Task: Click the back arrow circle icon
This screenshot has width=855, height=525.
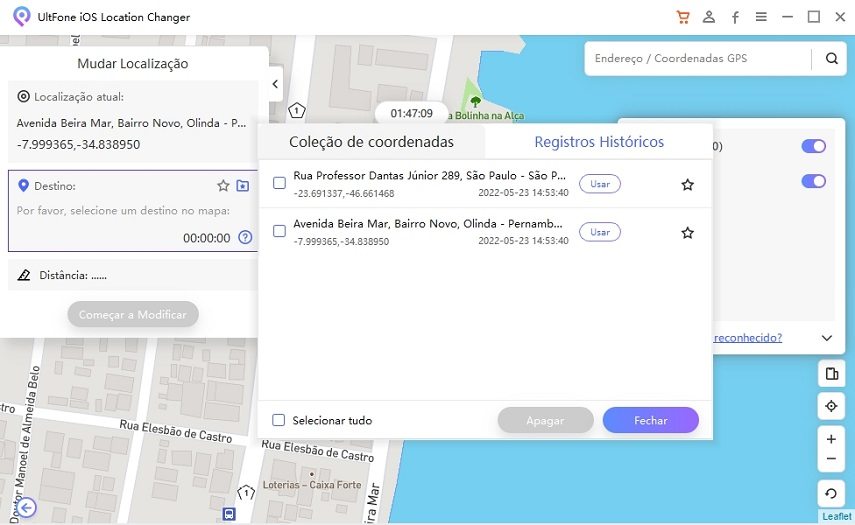Action: click(x=26, y=508)
